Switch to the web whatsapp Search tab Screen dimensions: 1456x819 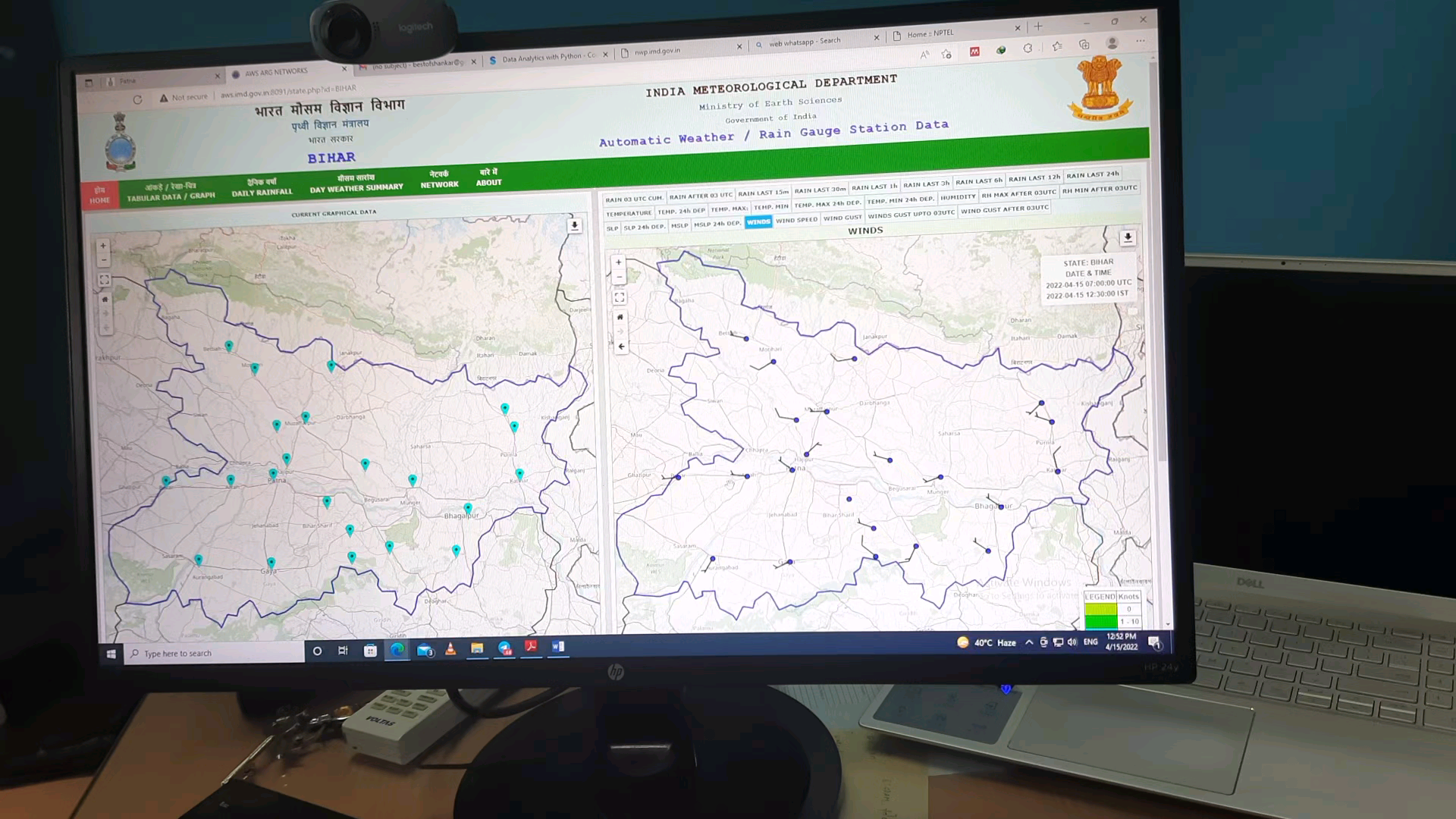pos(816,40)
